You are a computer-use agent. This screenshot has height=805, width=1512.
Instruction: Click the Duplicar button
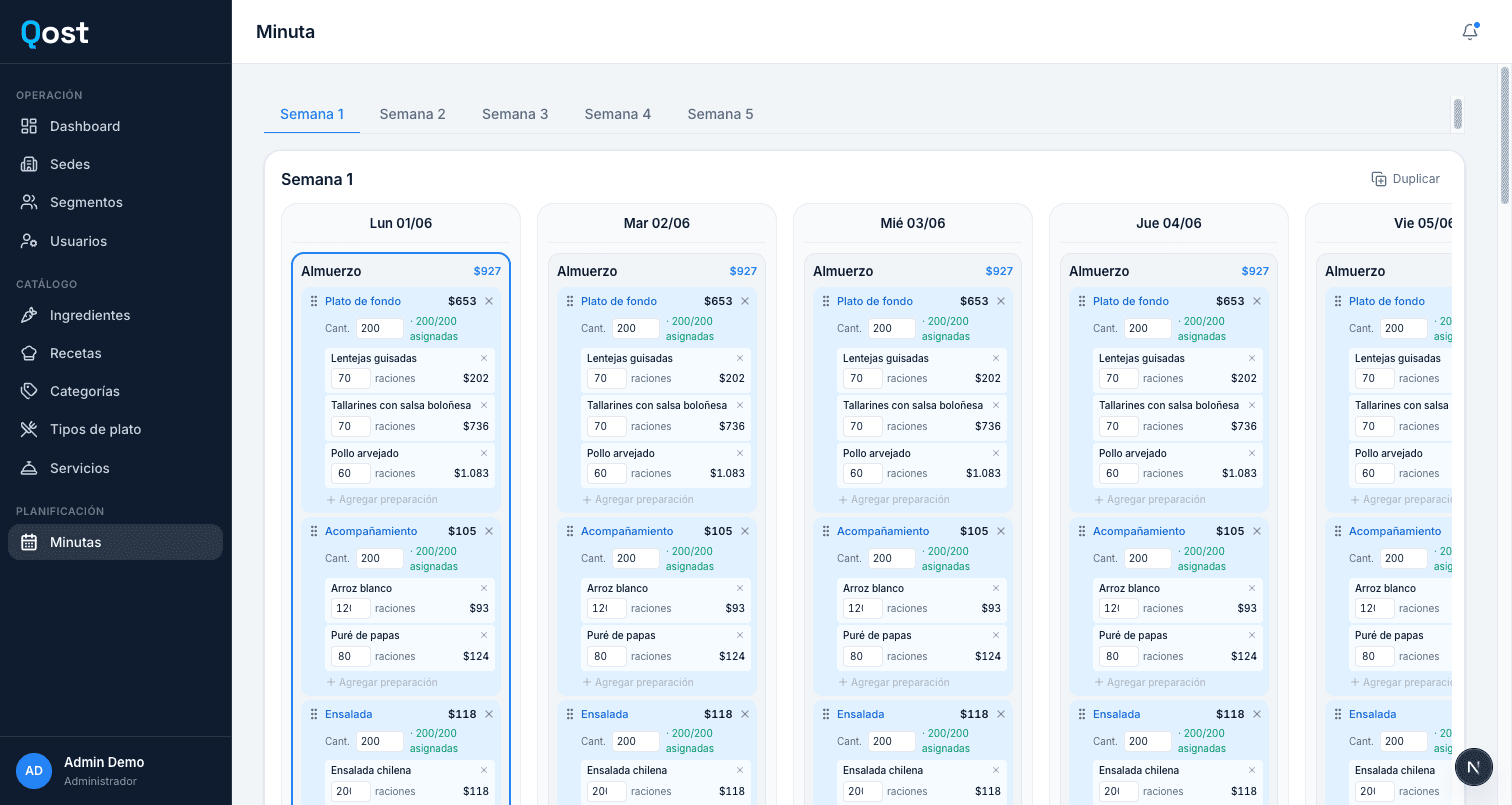[x=1406, y=179]
